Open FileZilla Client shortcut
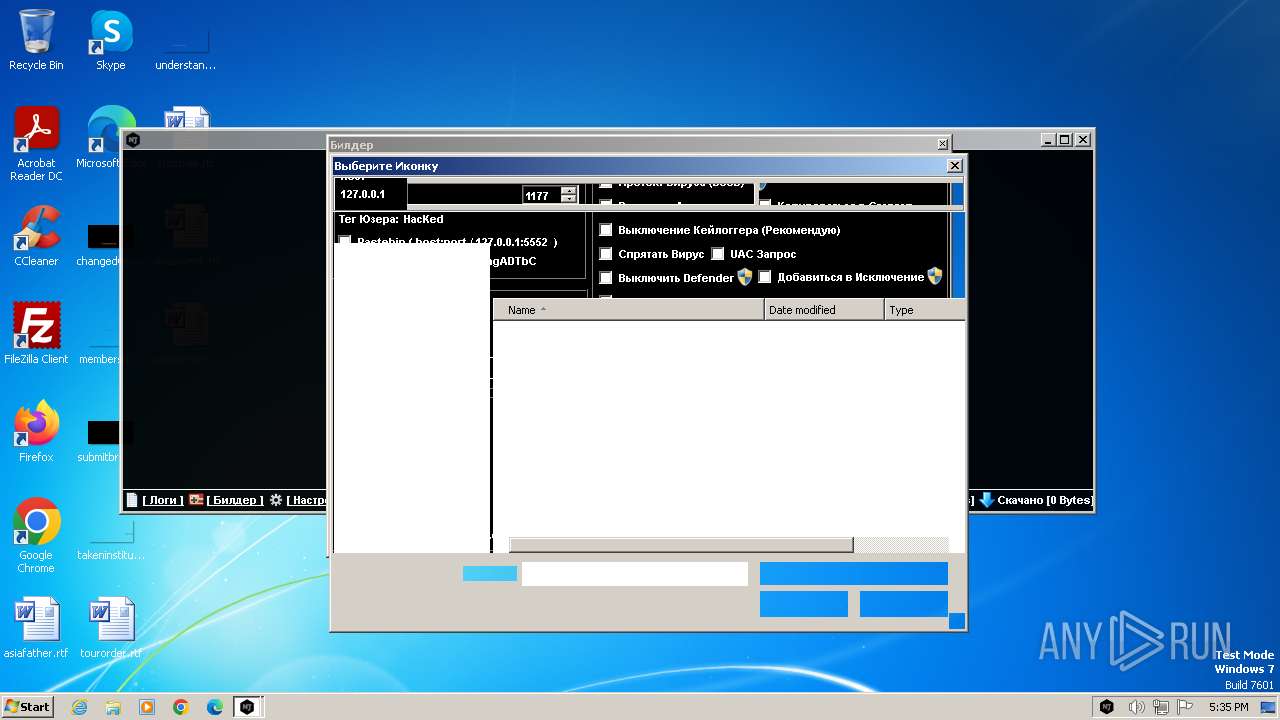 pos(36,333)
